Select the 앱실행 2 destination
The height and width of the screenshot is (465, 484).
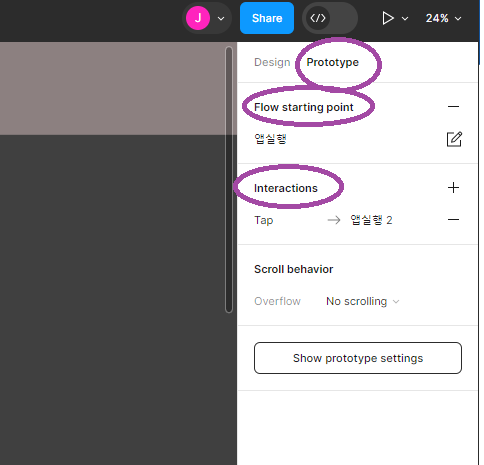[x=371, y=220]
